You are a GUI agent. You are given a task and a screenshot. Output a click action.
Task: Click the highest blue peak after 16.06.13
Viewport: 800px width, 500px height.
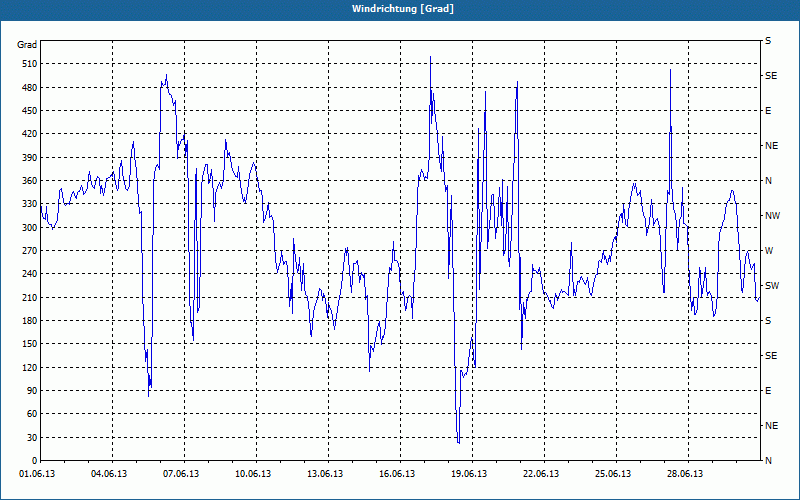click(431, 57)
